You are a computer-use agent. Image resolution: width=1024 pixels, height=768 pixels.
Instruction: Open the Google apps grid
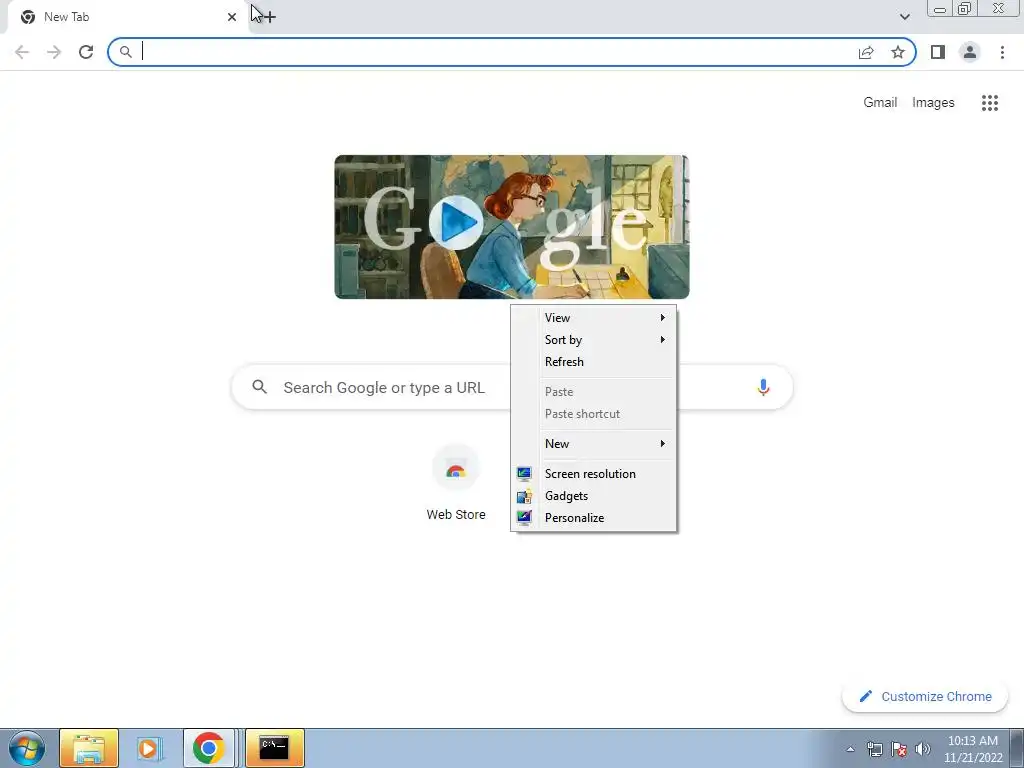pos(990,103)
